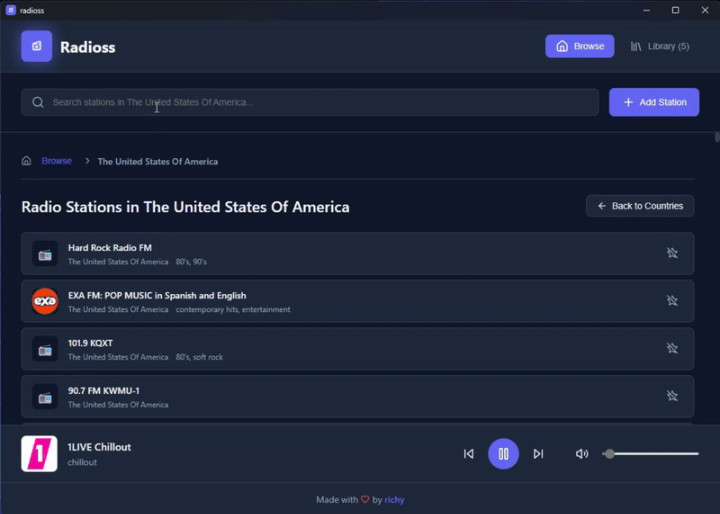
Task: Click the vertical scrollbar thumb
Action: click(x=717, y=137)
